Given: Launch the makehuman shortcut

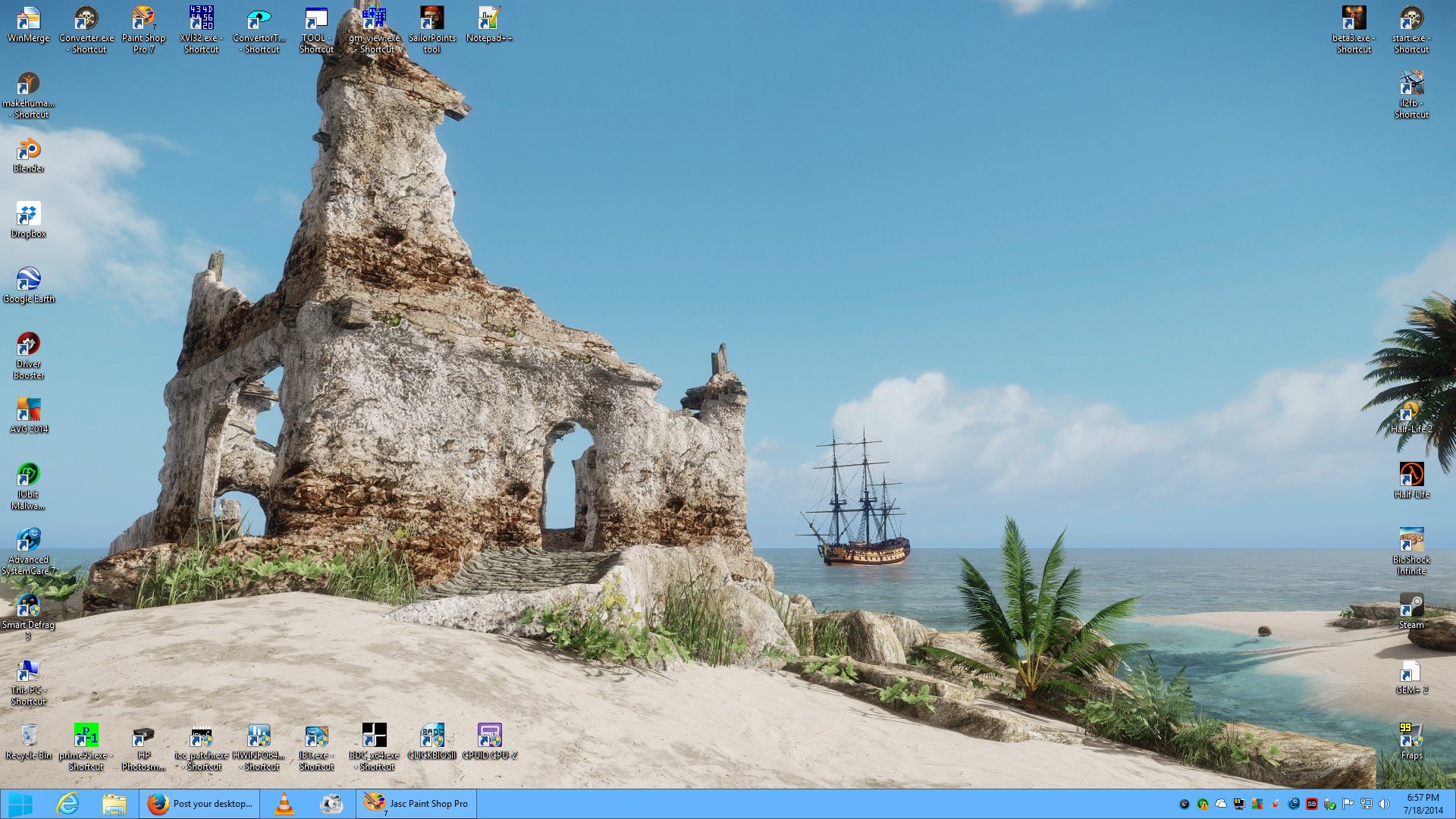Looking at the screenshot, I should pyautogui.click(x=28, y=96).
